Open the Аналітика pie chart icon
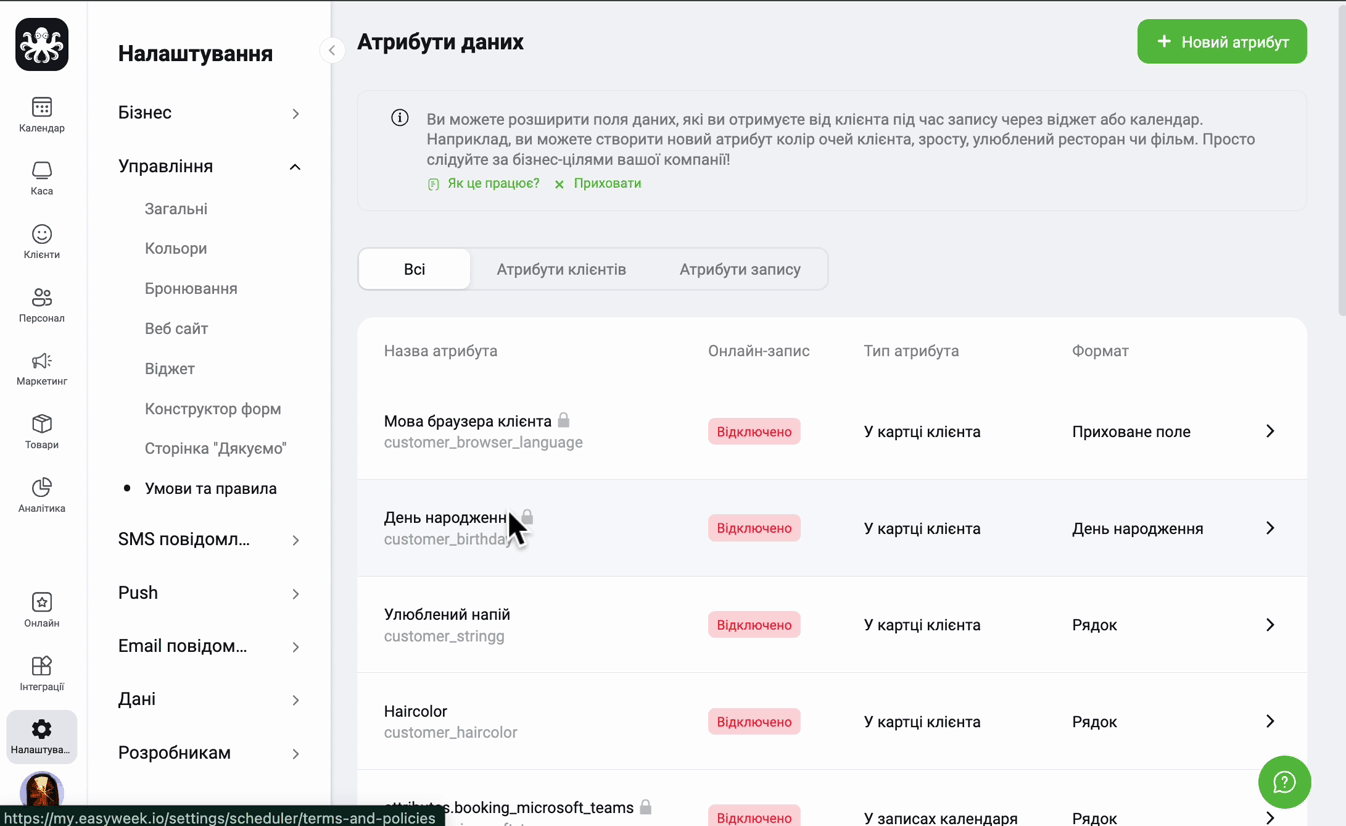Image resolution: width=1346 pixels, height=826 pixels. click(x=42, y=487)
